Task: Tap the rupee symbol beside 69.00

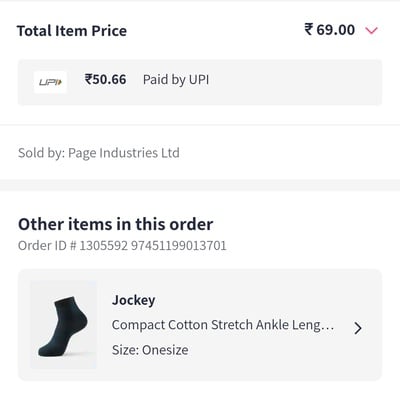Action: pyautogui.click(x=309, y=29)
